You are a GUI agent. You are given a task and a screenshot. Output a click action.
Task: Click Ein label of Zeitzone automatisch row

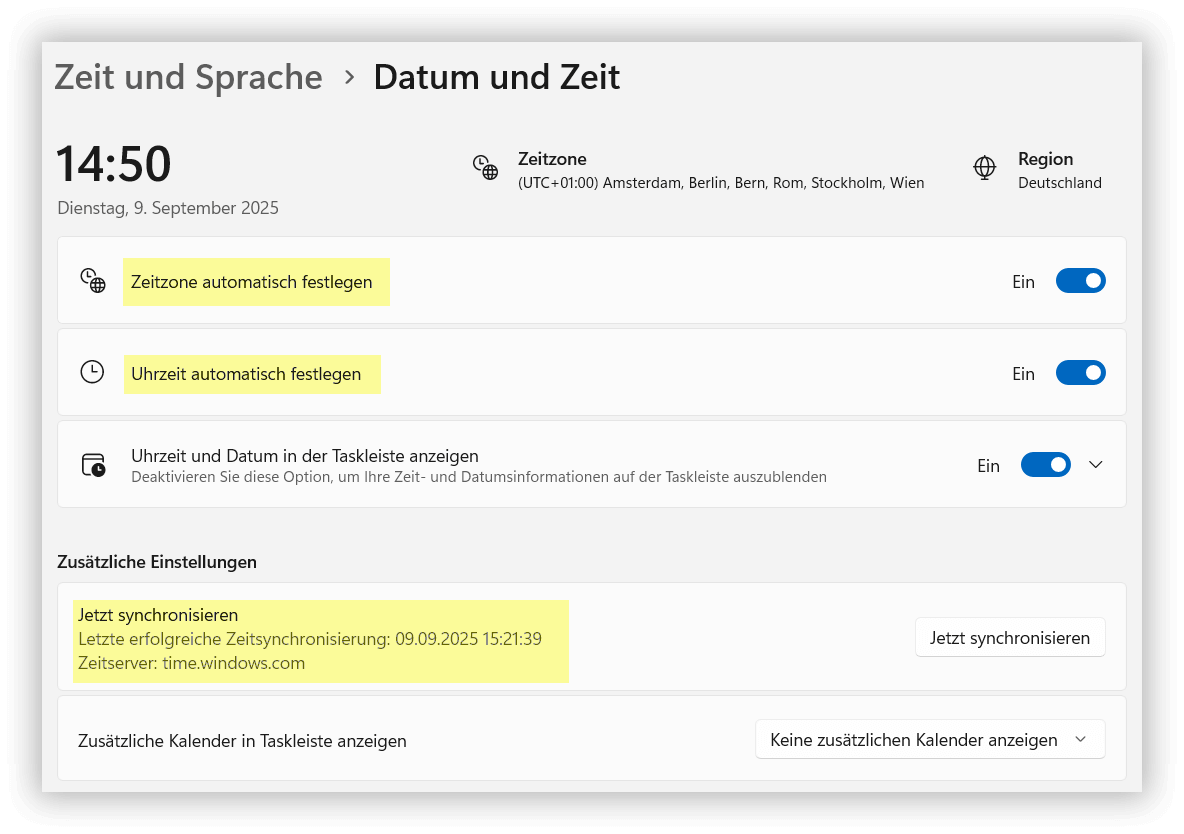(1023, 282)
